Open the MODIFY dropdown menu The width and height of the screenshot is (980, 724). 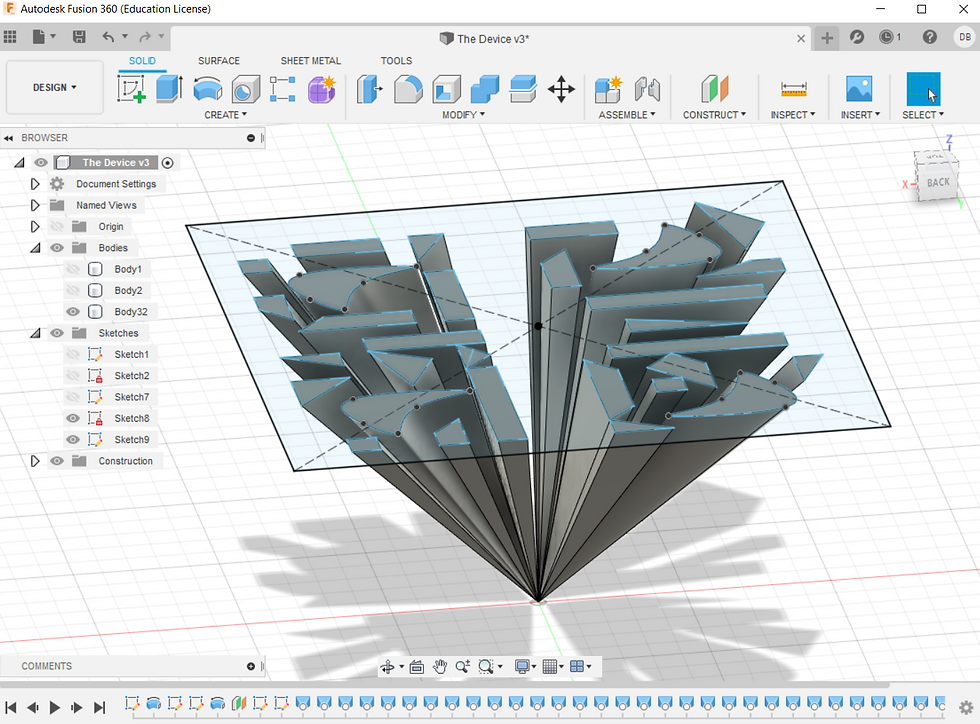464,115
